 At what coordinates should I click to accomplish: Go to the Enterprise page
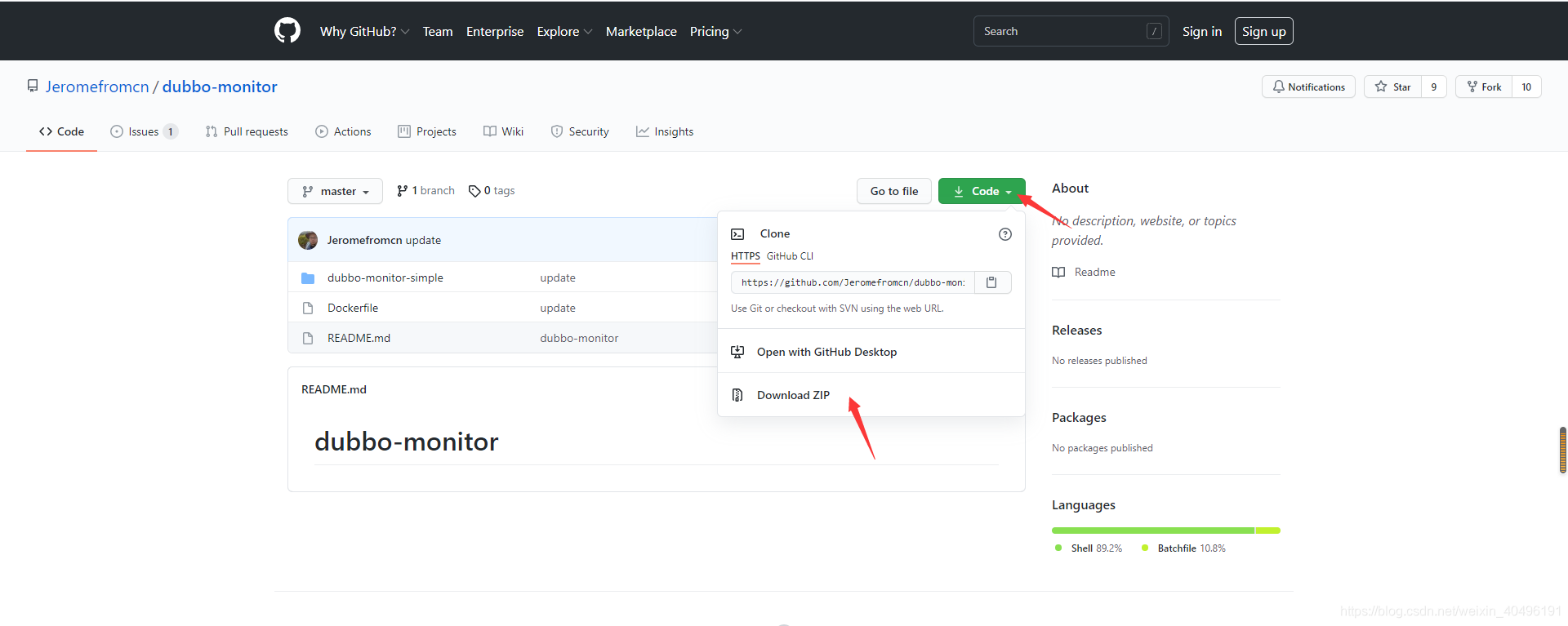click(495, 31)
